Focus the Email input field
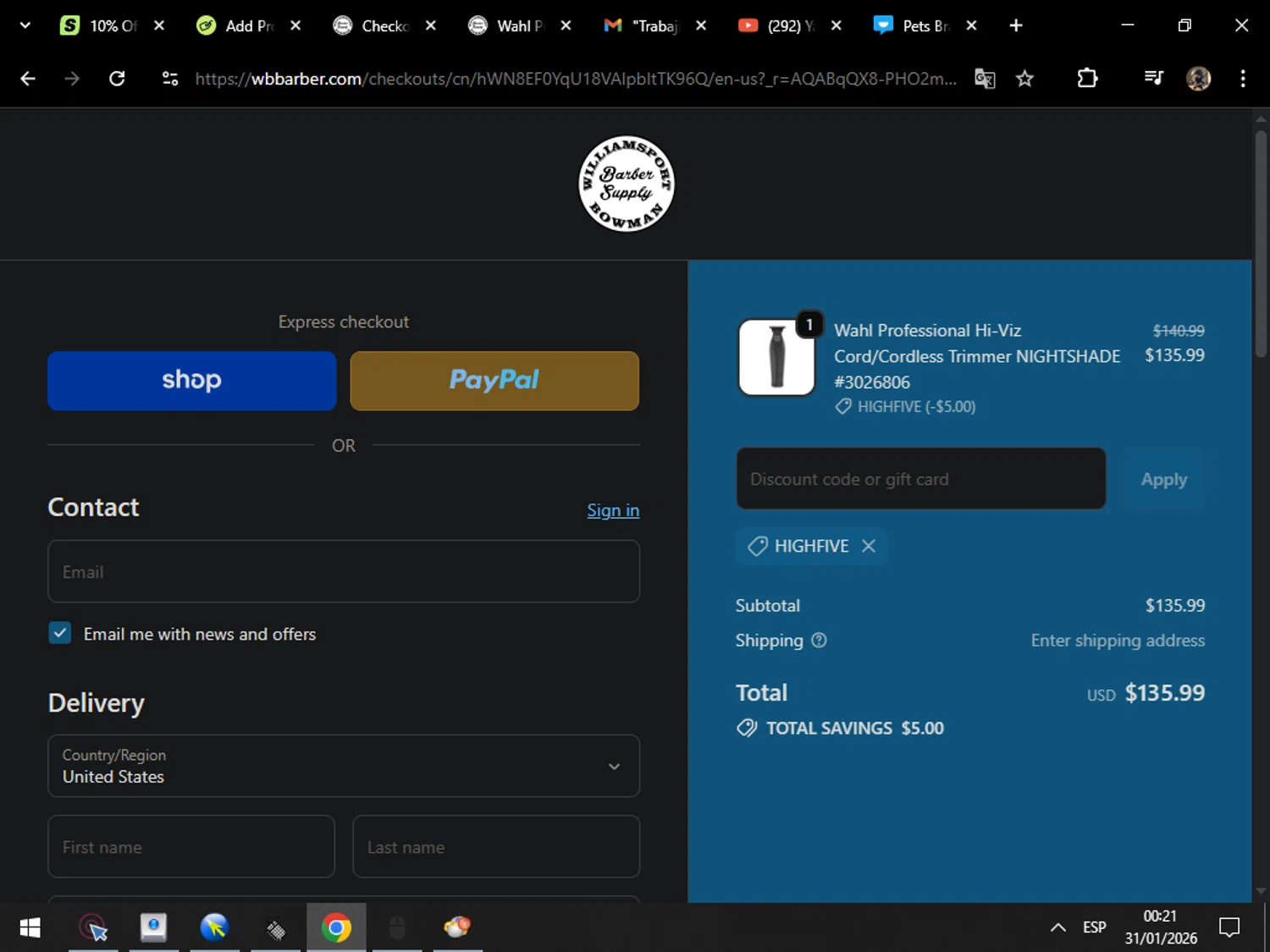The width and height of the screenshot is (1270, 952). point(344,571)
